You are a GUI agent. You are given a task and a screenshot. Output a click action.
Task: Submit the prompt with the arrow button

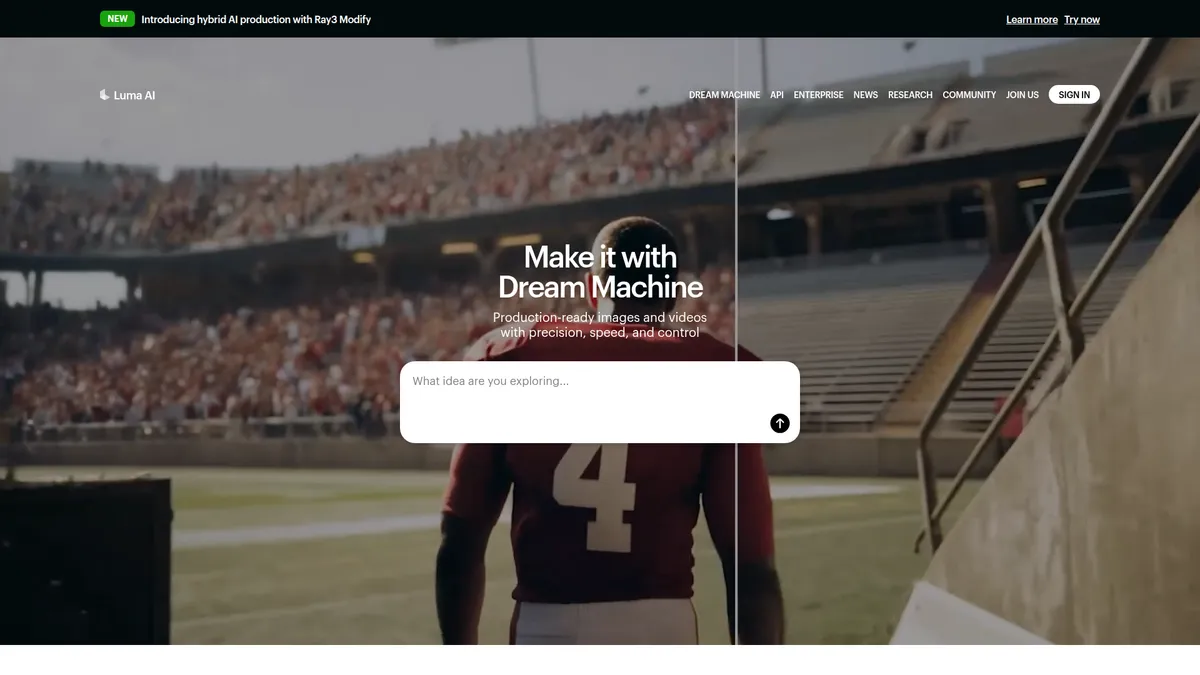[x=779, y=423]
